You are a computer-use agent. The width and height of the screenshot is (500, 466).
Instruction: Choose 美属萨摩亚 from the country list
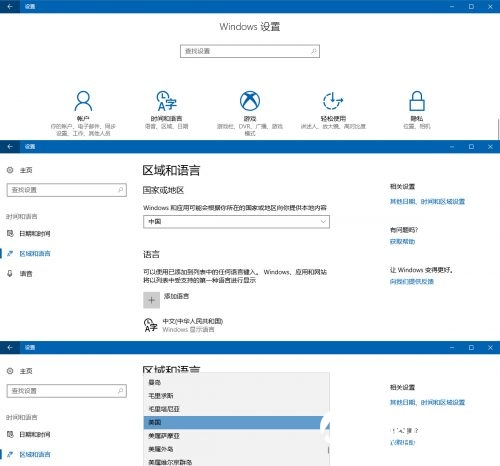[x=235, y=436]
